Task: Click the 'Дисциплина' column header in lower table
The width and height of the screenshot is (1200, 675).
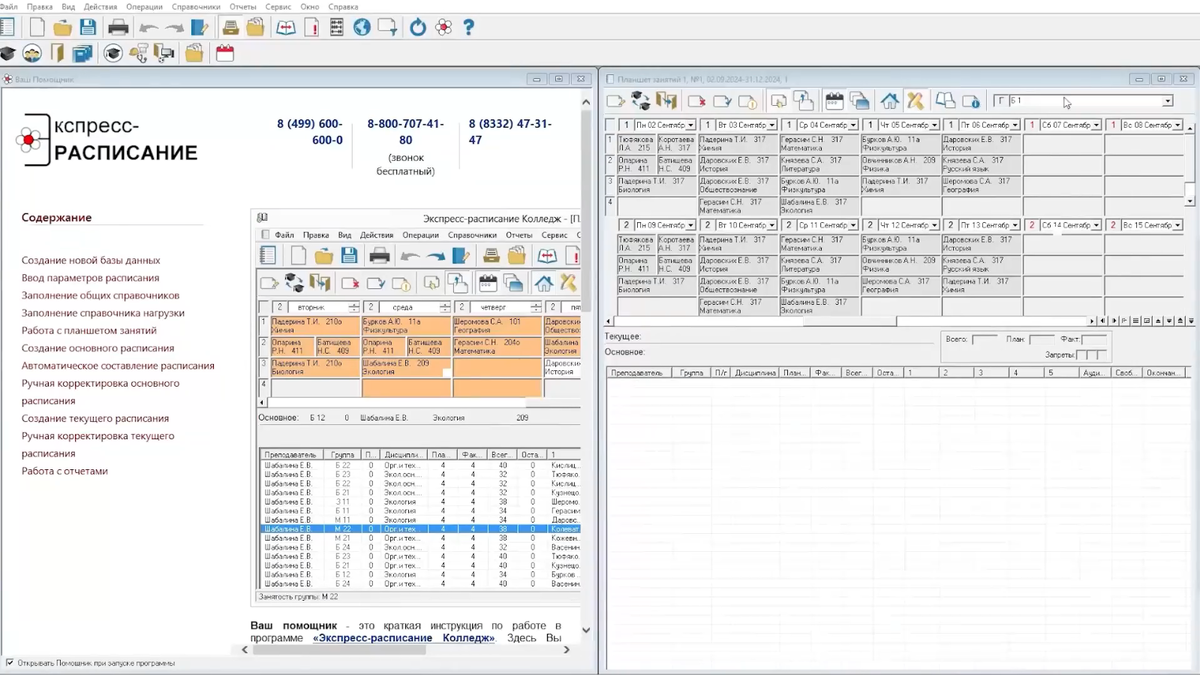Action: (x=757, y=373)
